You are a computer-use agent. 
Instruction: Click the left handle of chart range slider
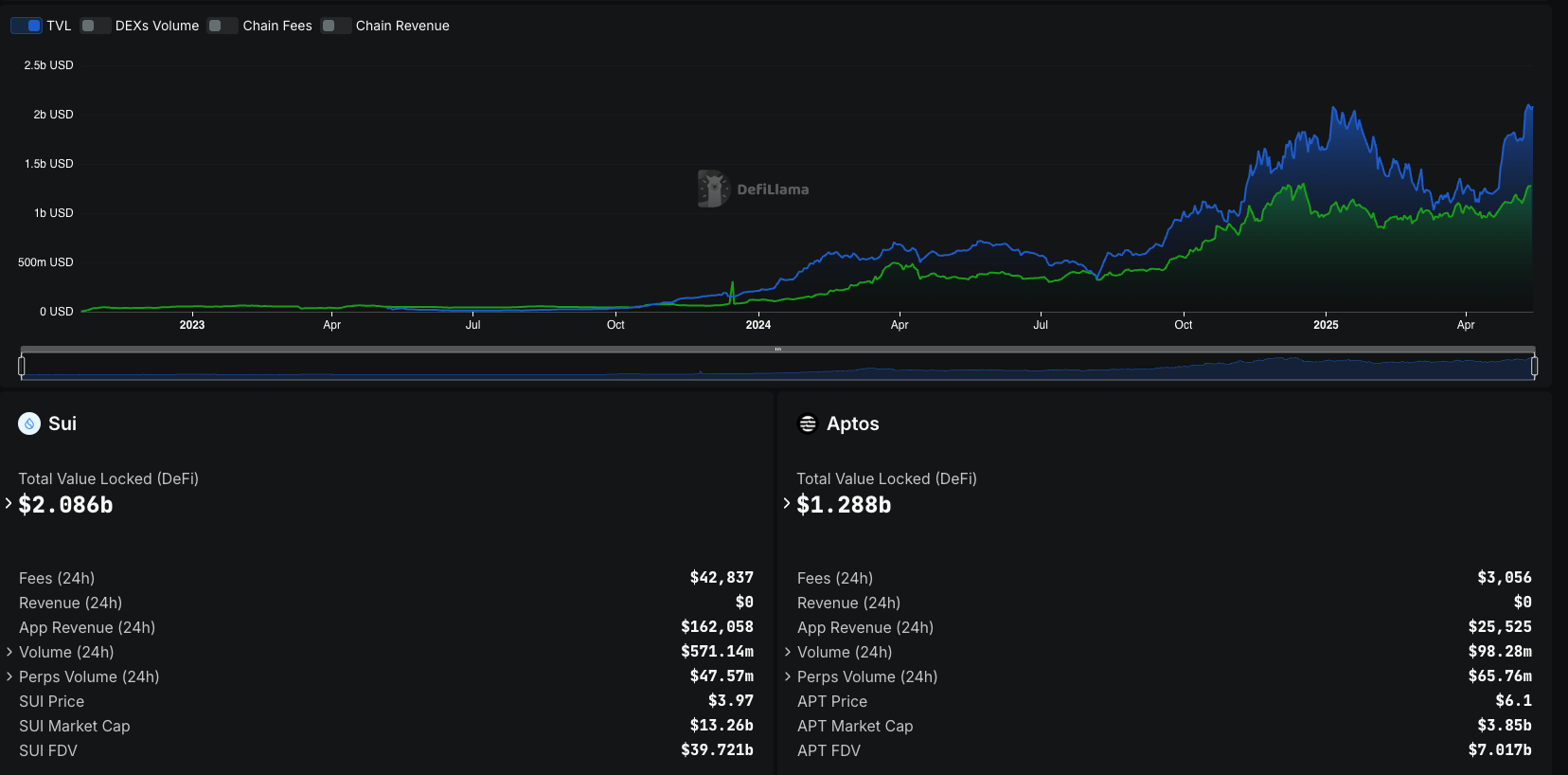pyautogui.click(x=21, y=366)
